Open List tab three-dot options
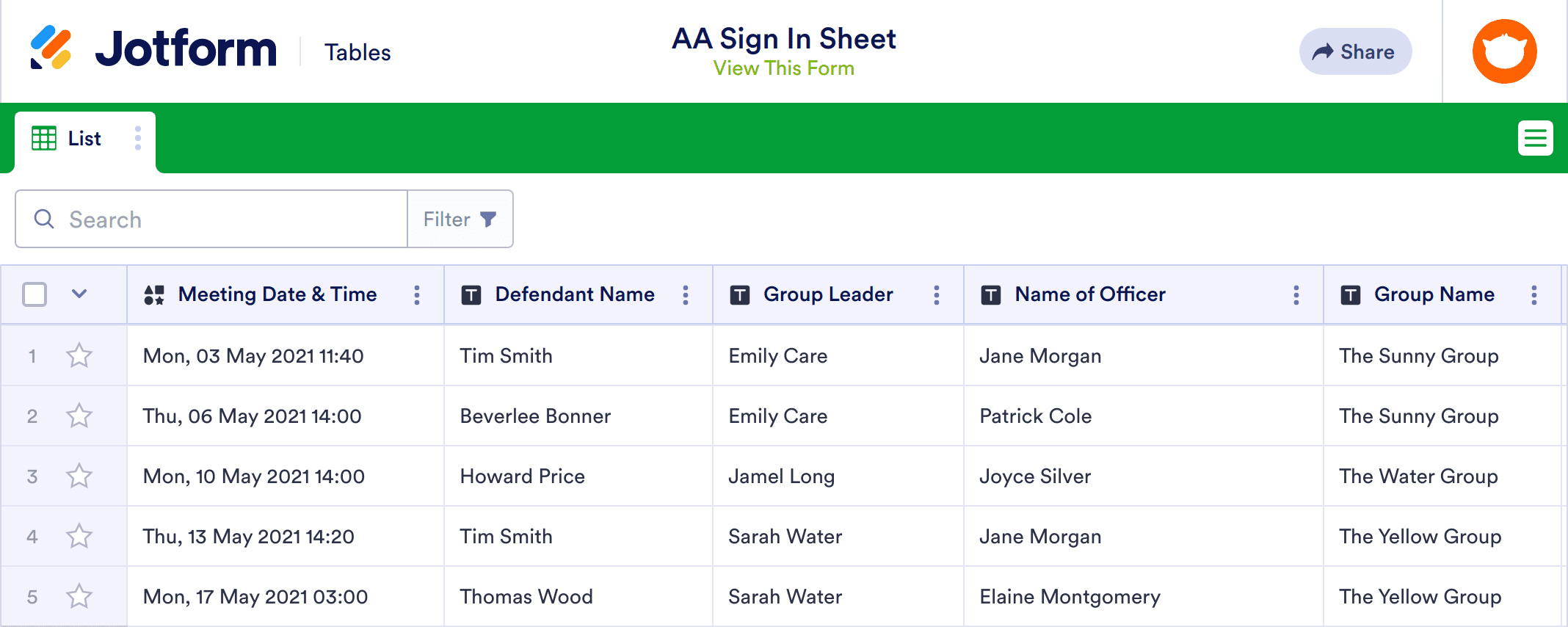This screenshot has width=1568, height=627. point(137,138)
